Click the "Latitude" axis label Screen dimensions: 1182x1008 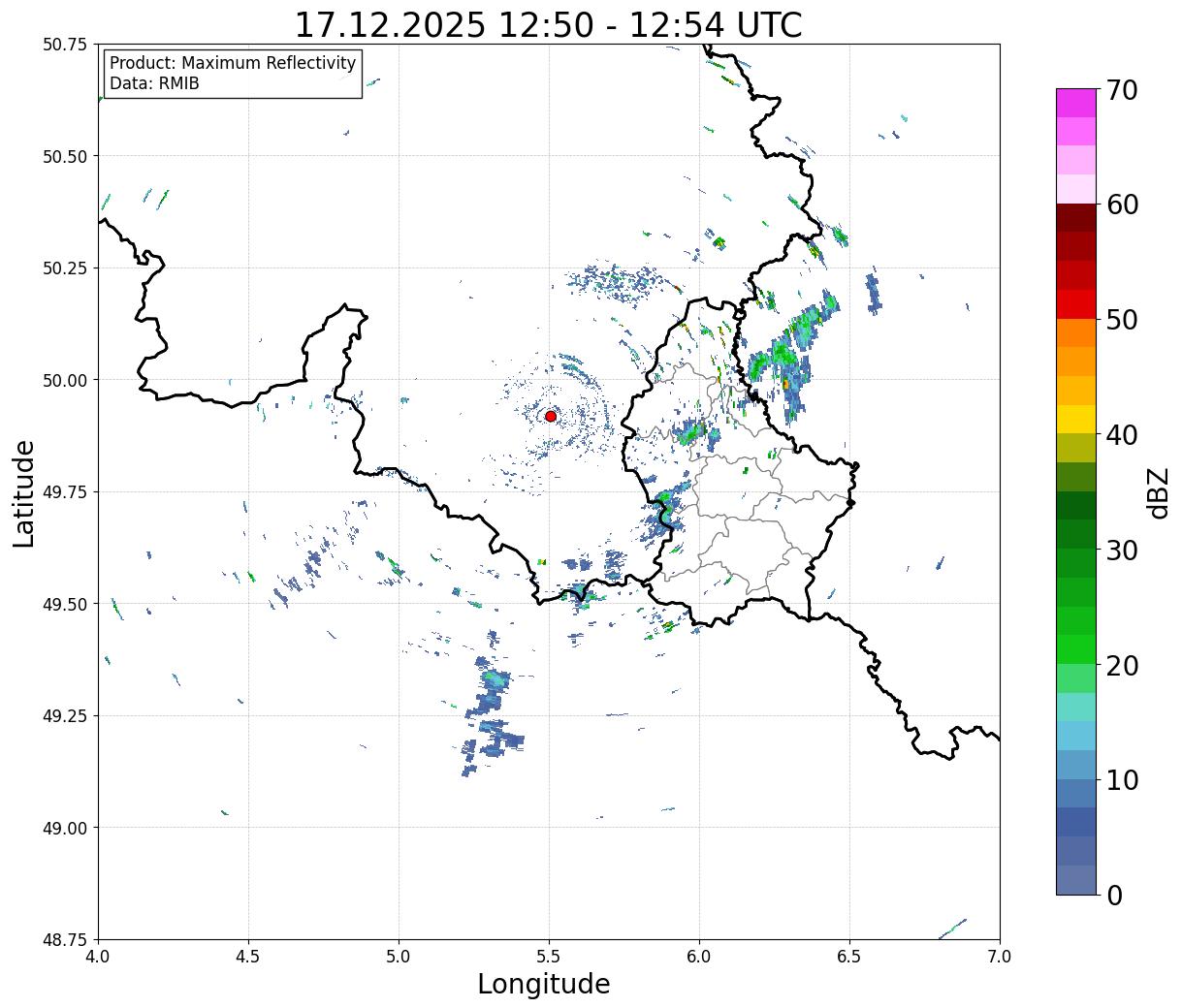coord(24,492)
